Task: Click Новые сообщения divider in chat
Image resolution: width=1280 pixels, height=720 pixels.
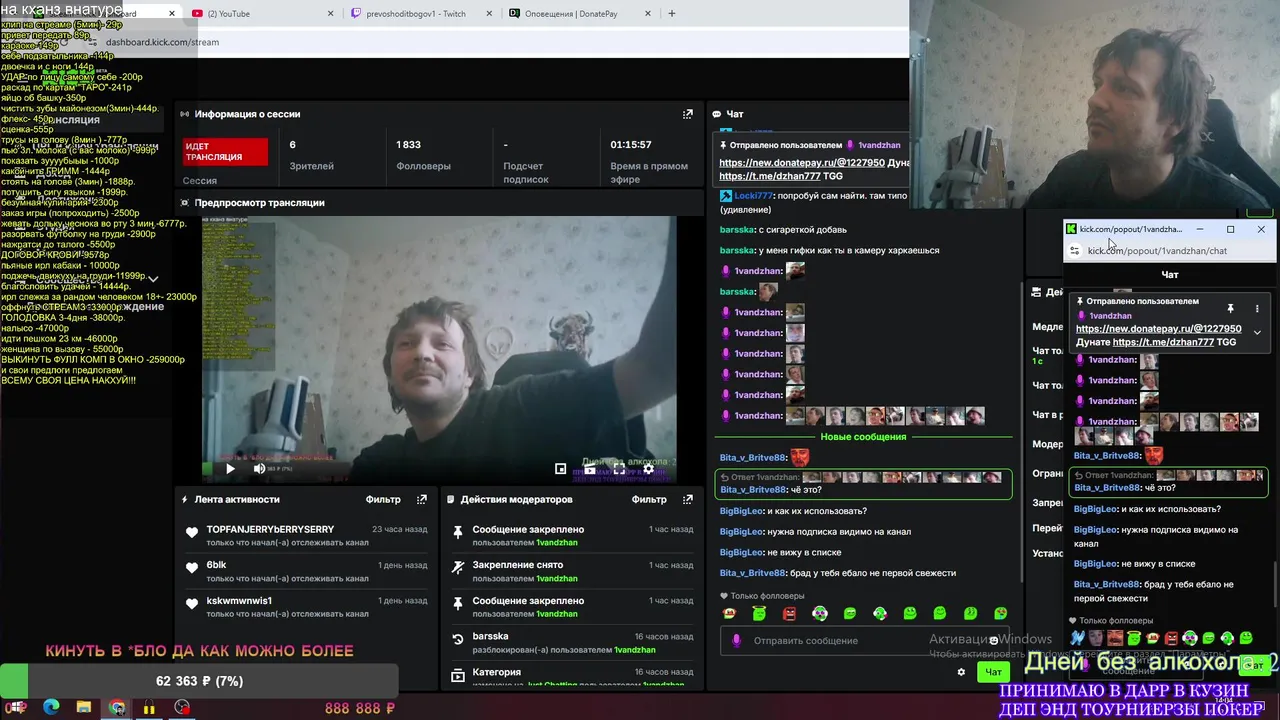Action: (x=863, y=437)
